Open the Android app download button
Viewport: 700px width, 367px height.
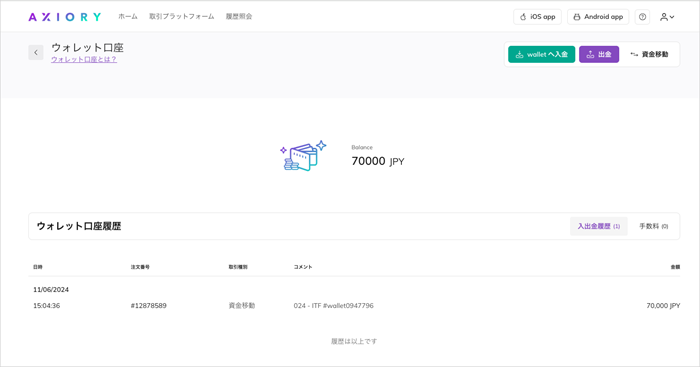click(598, 17)
